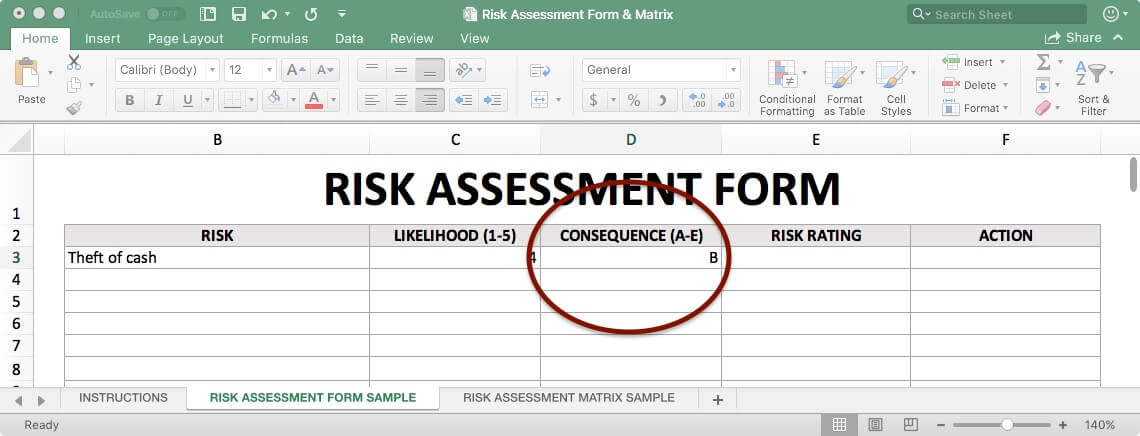Toggle underline formatting
The height and width of the screenshot is (436, 1140).
pos(188,100)
